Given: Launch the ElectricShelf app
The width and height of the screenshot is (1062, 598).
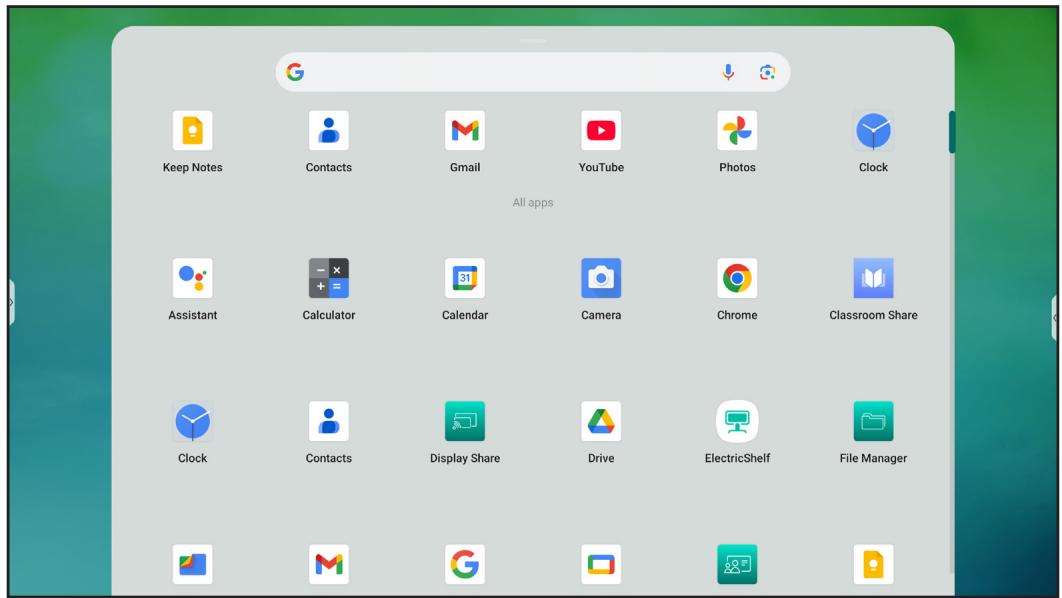Looking at the screenshot, I should [737, 421].
